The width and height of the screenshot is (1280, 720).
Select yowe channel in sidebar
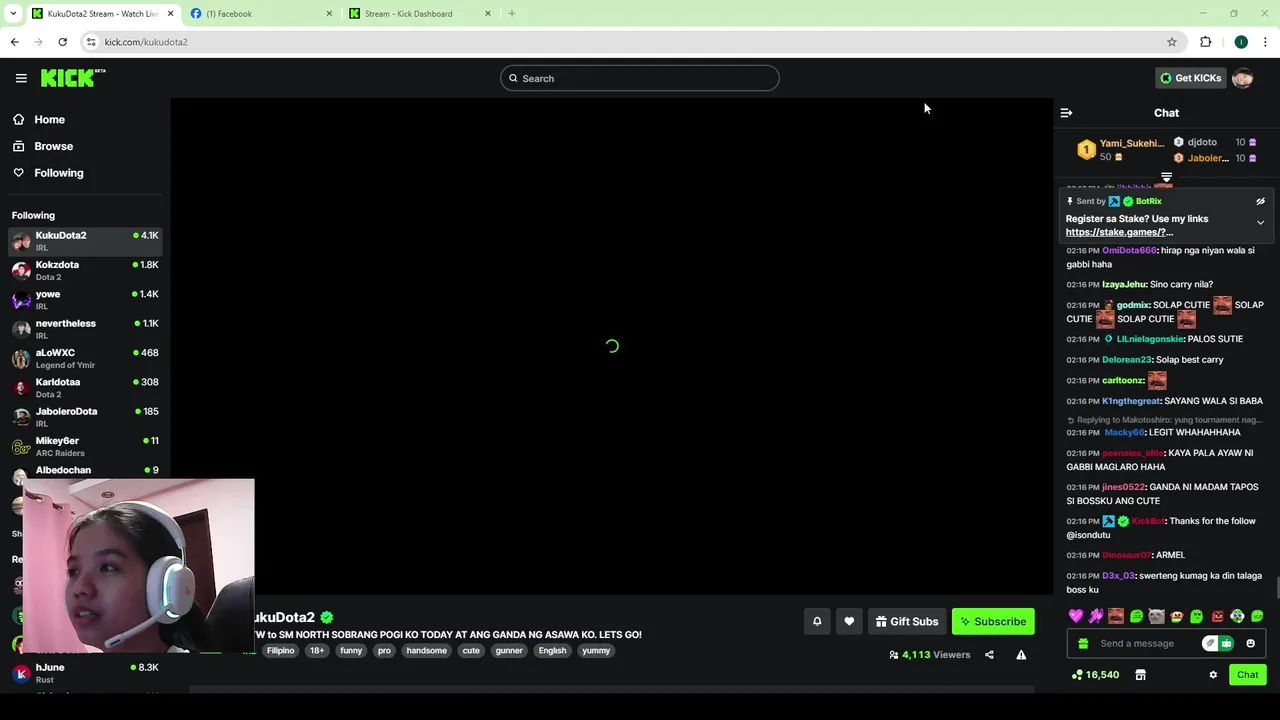pyautogui.click(x=85, y=300)
